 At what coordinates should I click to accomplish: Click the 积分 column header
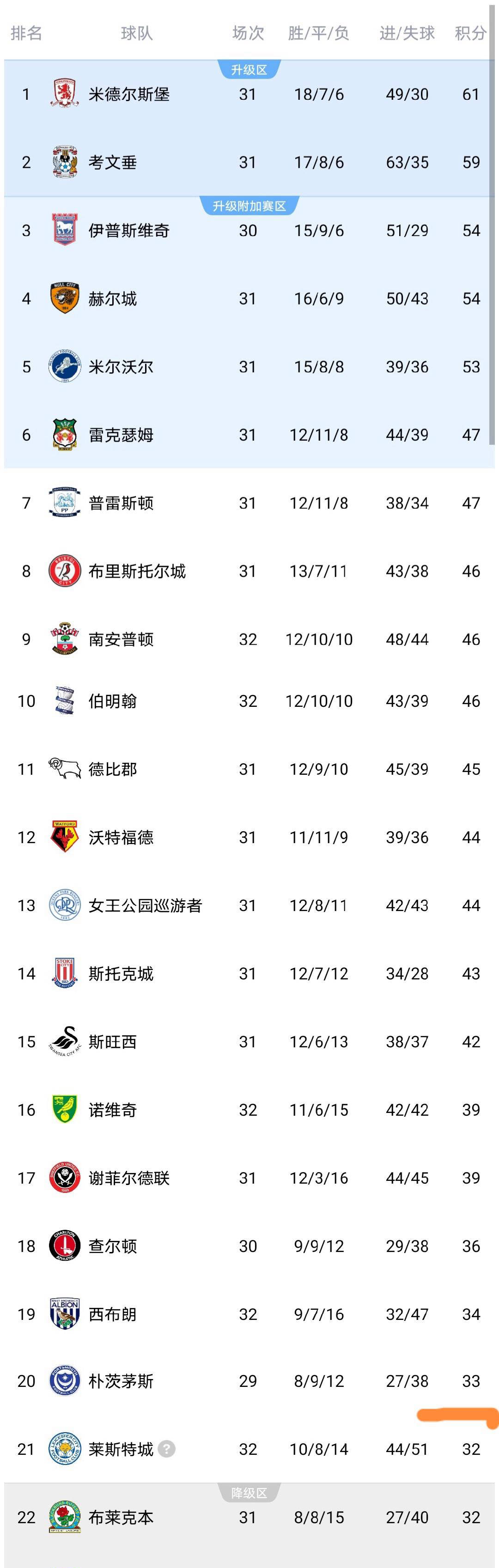(x=470, y=33)
